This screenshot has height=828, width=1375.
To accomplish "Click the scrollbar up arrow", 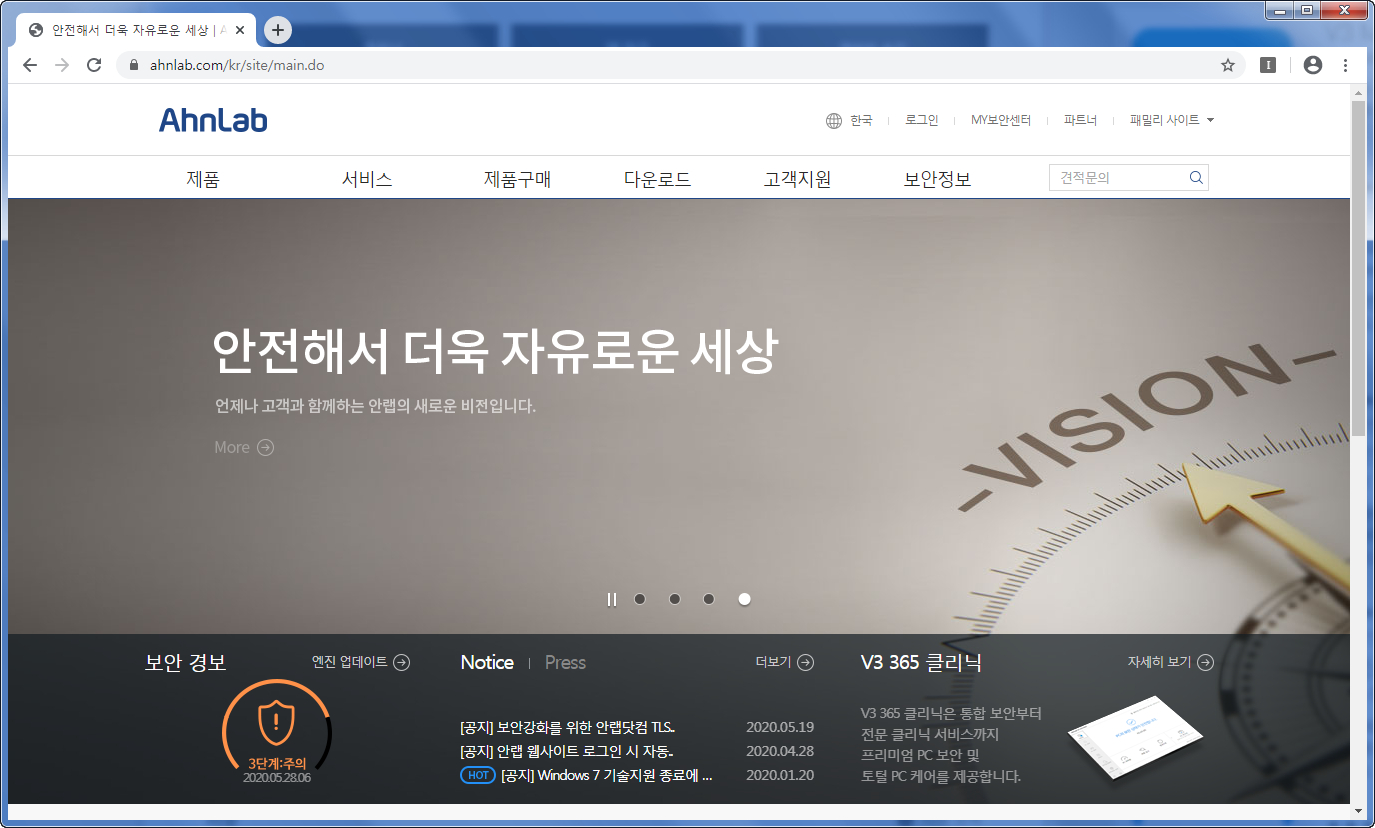I will (1358, 93).
